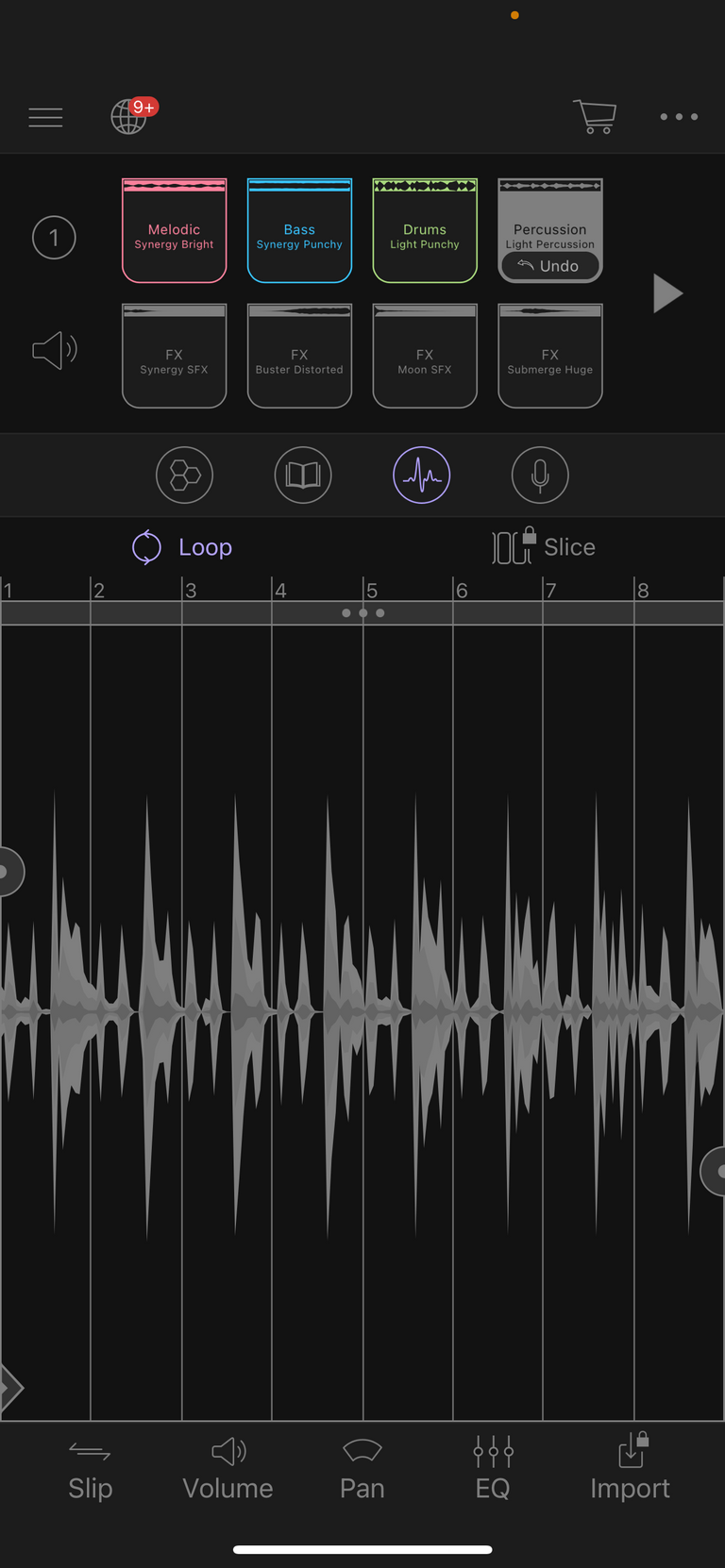725x1568 pixels.
Task: Open the Volume control
Action: (x=228, y=1470)
